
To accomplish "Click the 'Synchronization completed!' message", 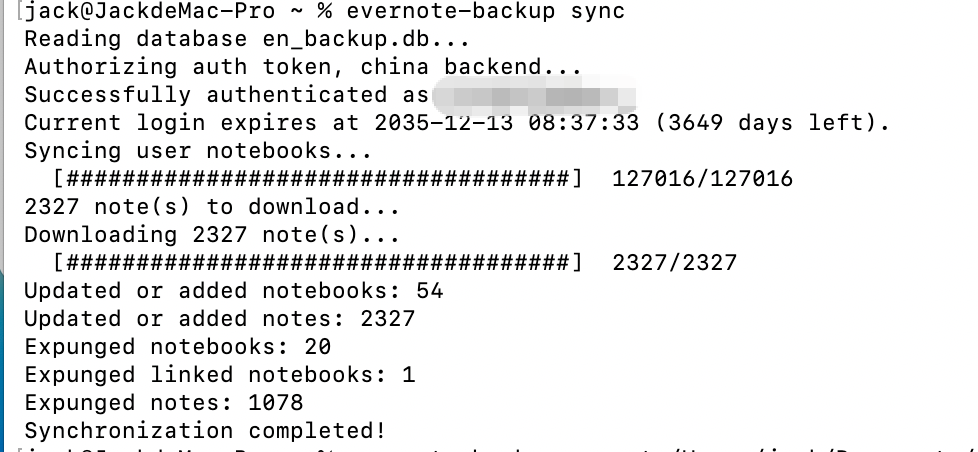I will [x=205, y=431].
